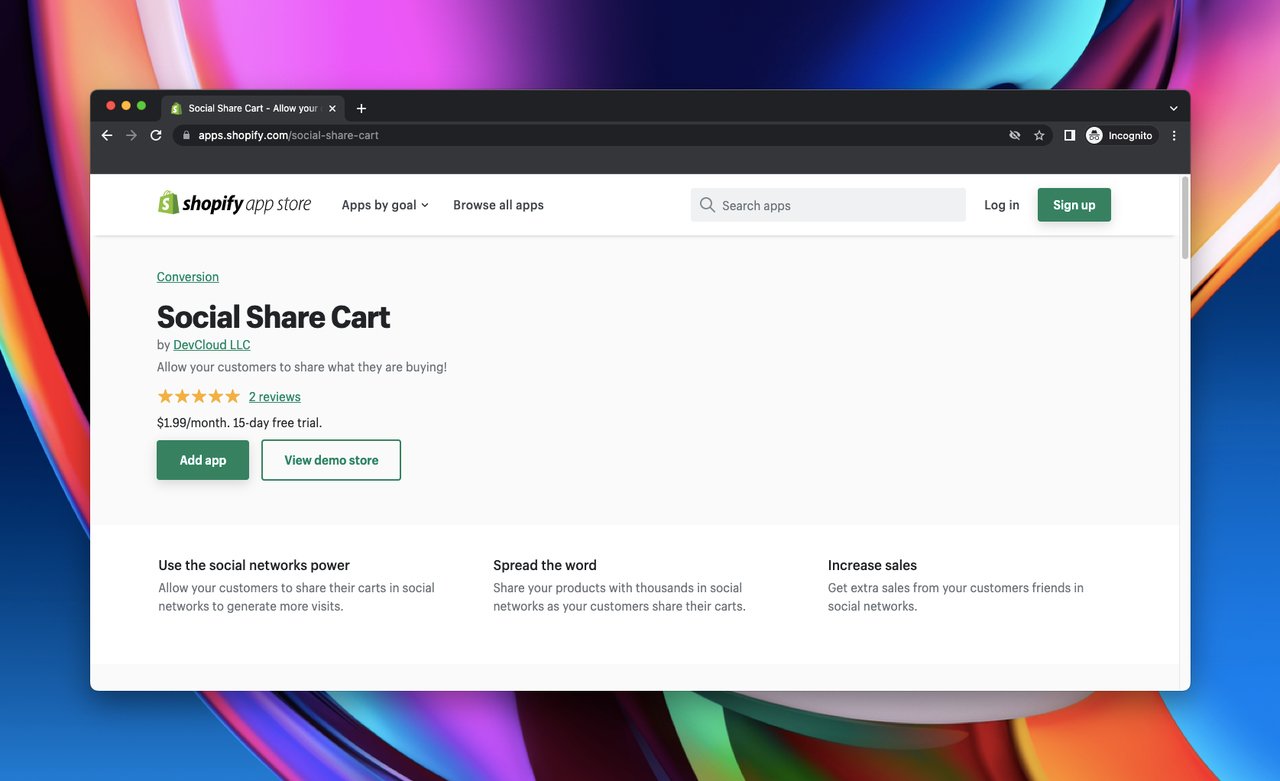Open the Chrome three-dot menu

point(1174,136)
